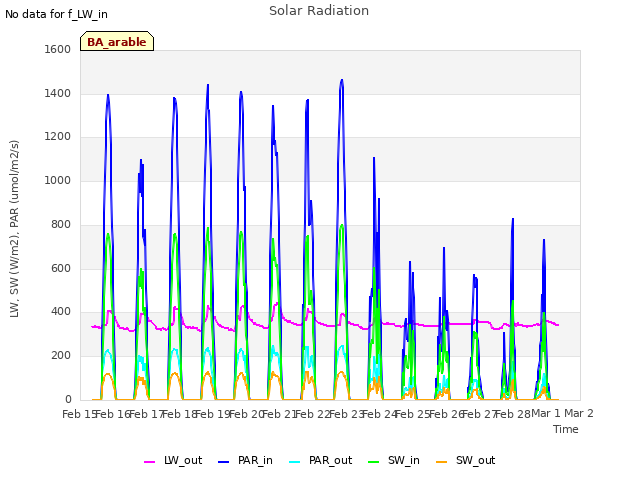This screenshot has height=480, width=640.
Task: Click the Mar 1 x-axis tick label
Action: tap(546, 413)
